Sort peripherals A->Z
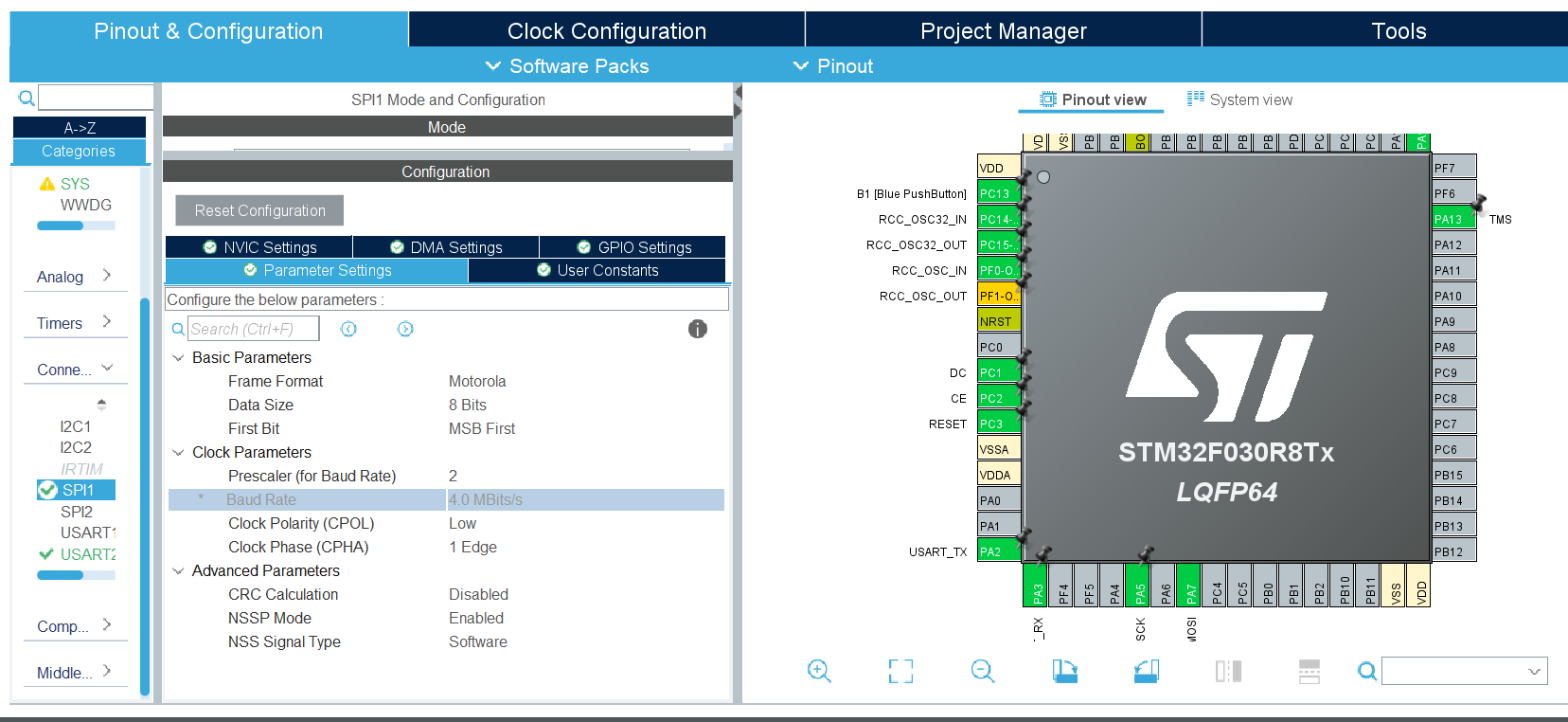Image resolution: width=1568 pixels, height=722 pixels. tap(80, 127)
